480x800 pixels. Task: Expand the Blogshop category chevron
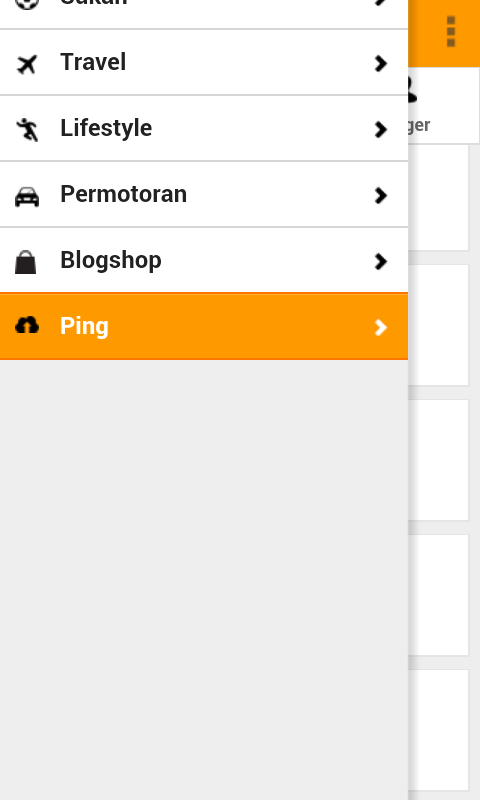[x=381, y=261]
